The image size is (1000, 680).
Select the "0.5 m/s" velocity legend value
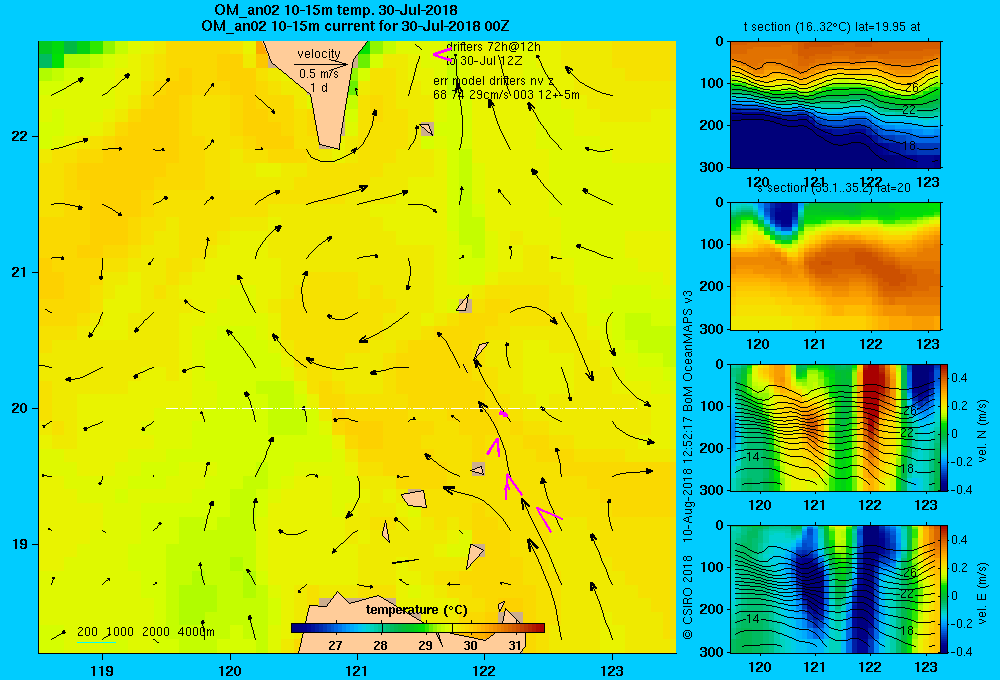click(x=318, y=74)
